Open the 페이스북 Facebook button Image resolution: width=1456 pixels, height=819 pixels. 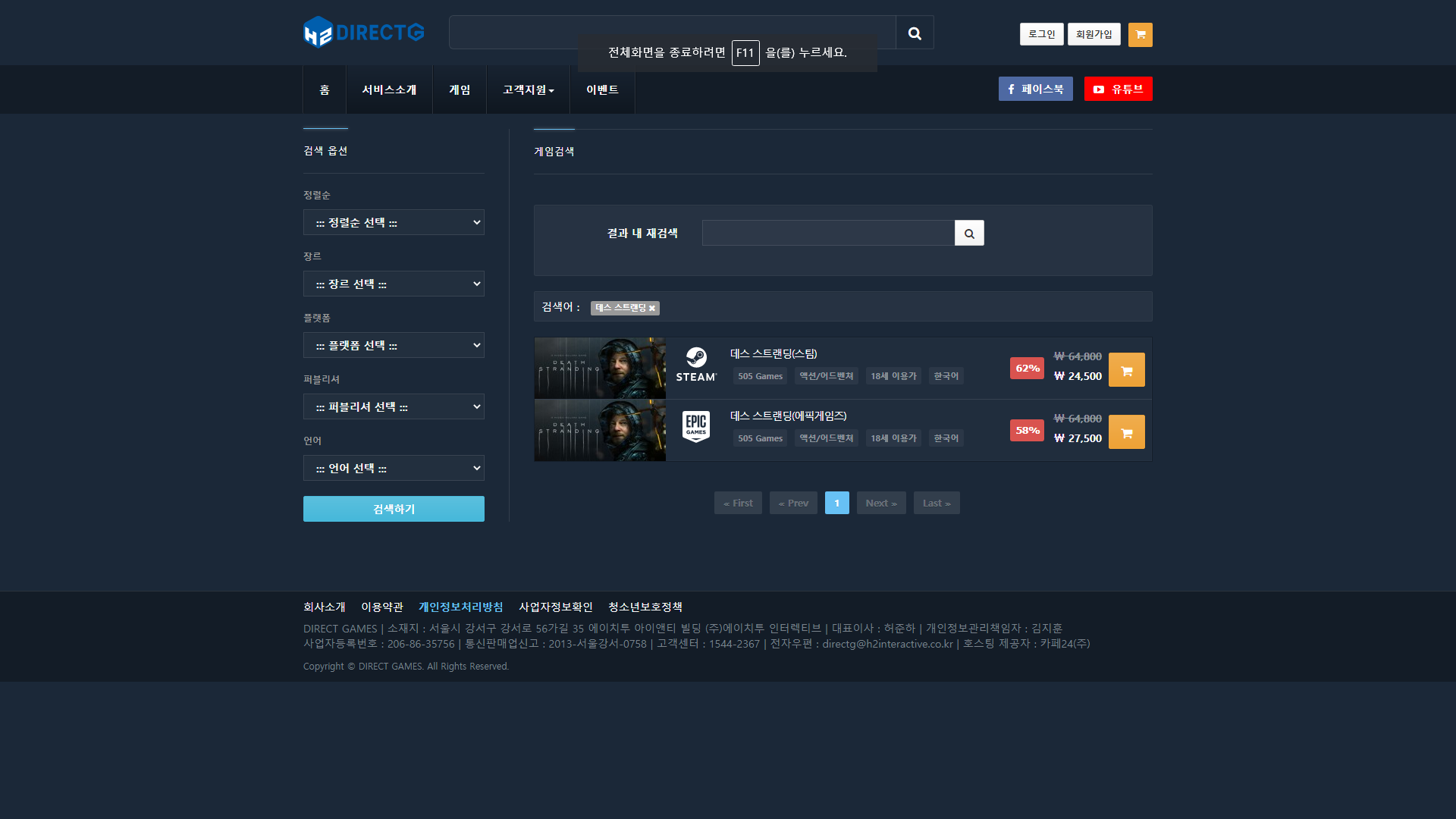(1035, 89)
